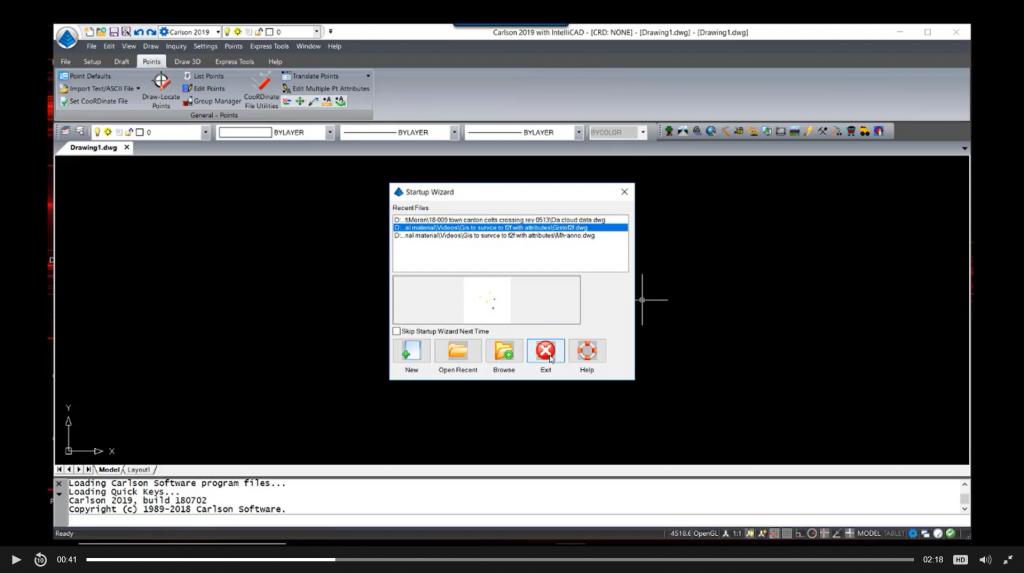Click the Undo arrow in quick access toolbar
Image resolution: width=1024 pixels, height=573 pixels.
[138, 31]
